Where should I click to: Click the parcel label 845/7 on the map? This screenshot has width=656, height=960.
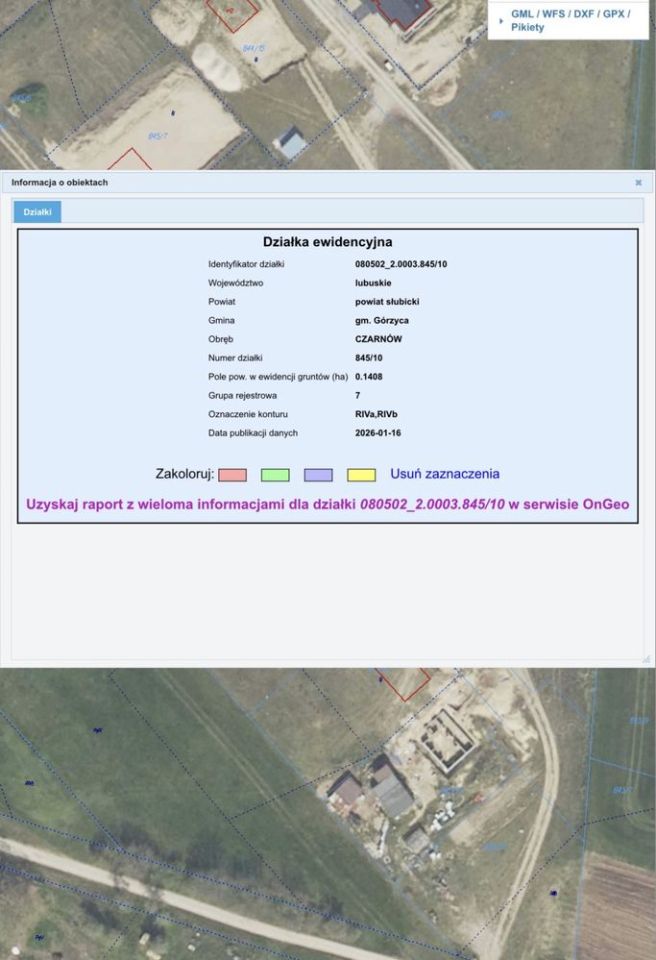click(157, 136)
